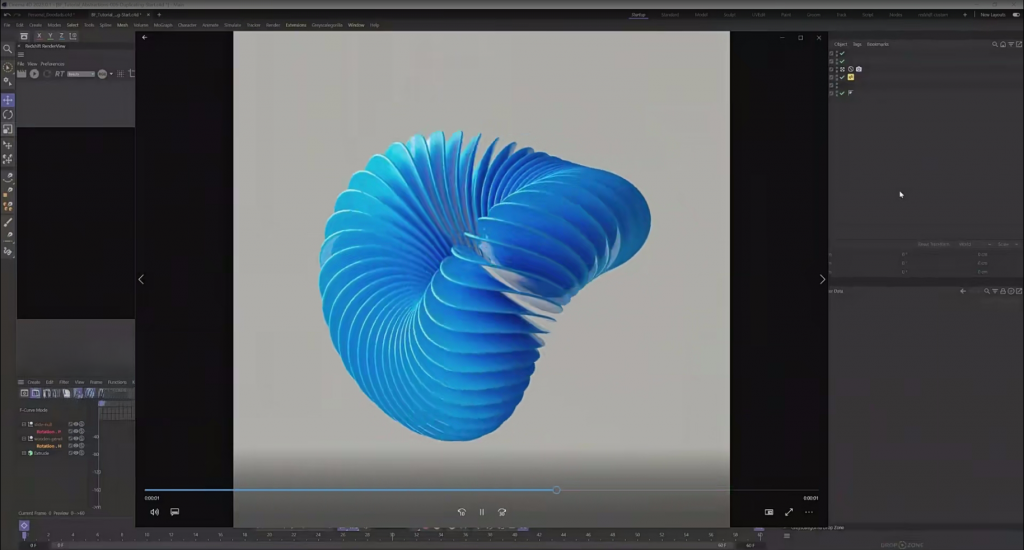Toggle the X axis lock
The width and height of the screenshot is (1024, 550).
pyautogui.click(x=39, y=36)
